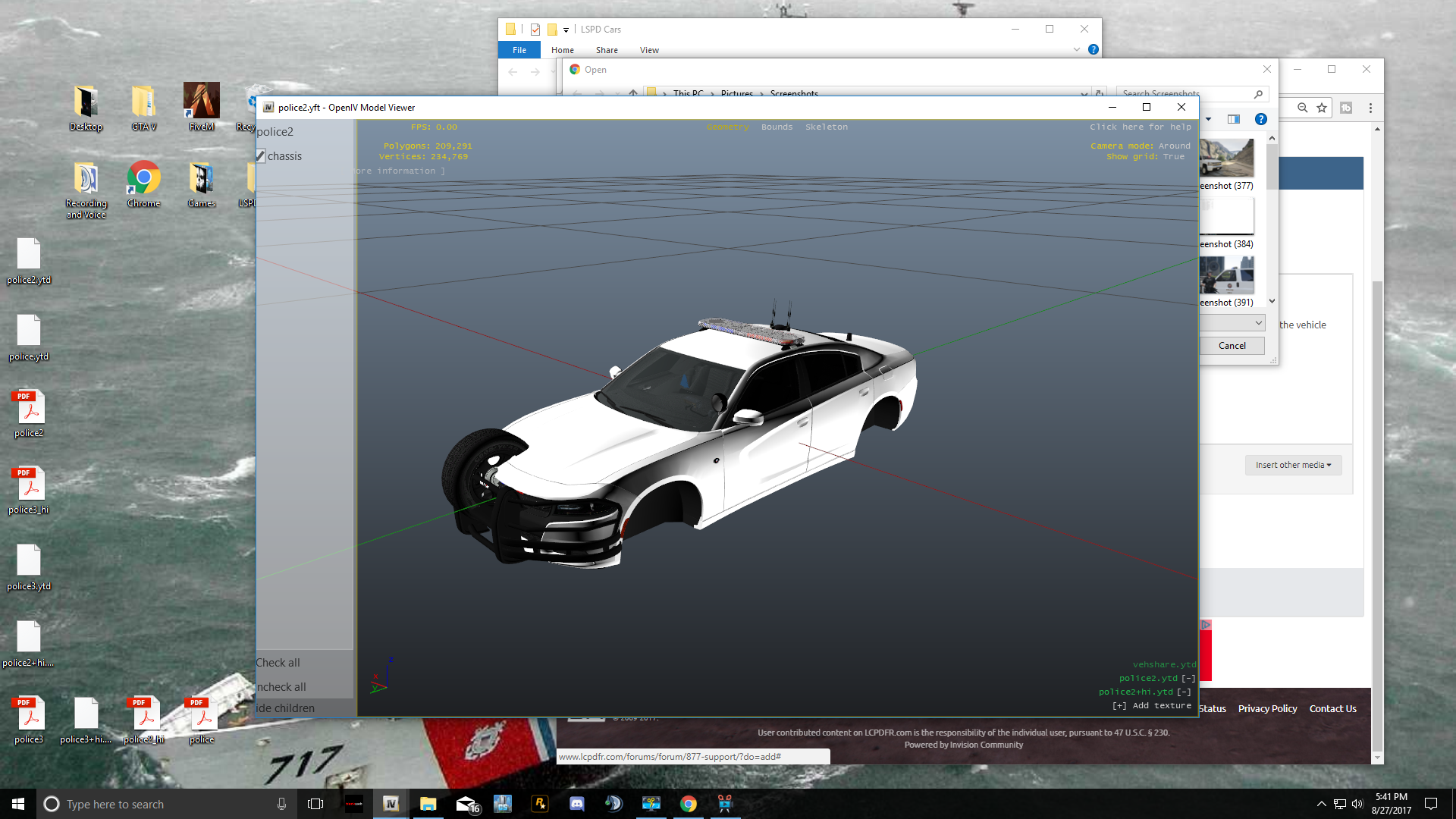
Task: Click Check all in model panel
Action: [x=278, y=663]
